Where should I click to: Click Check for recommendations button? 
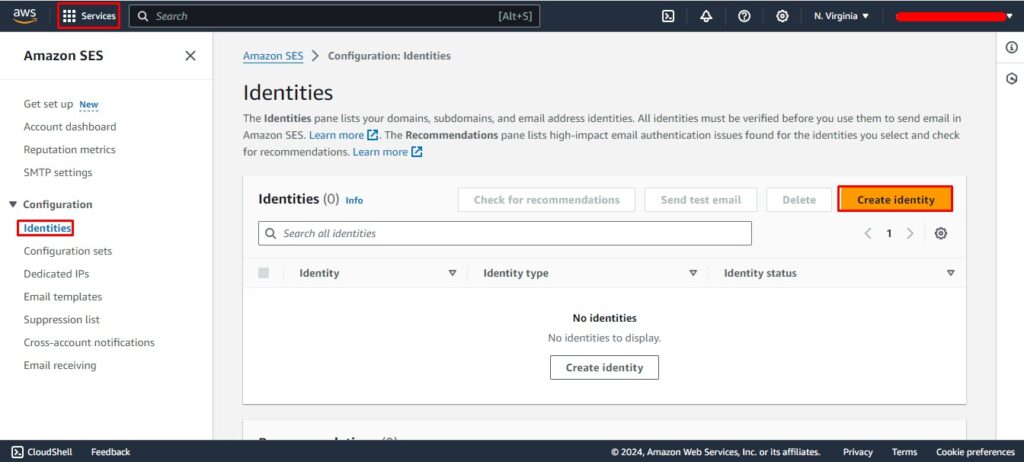(x=547, y=200)
